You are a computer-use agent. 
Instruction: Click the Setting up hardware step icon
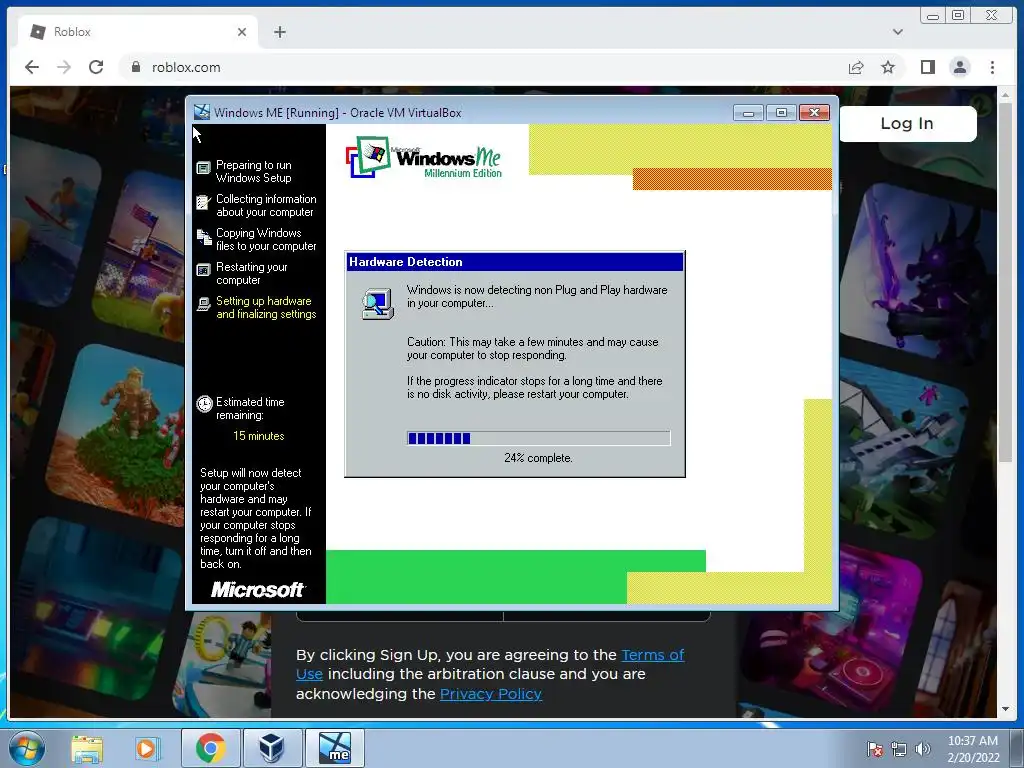(x=203, y=304)
